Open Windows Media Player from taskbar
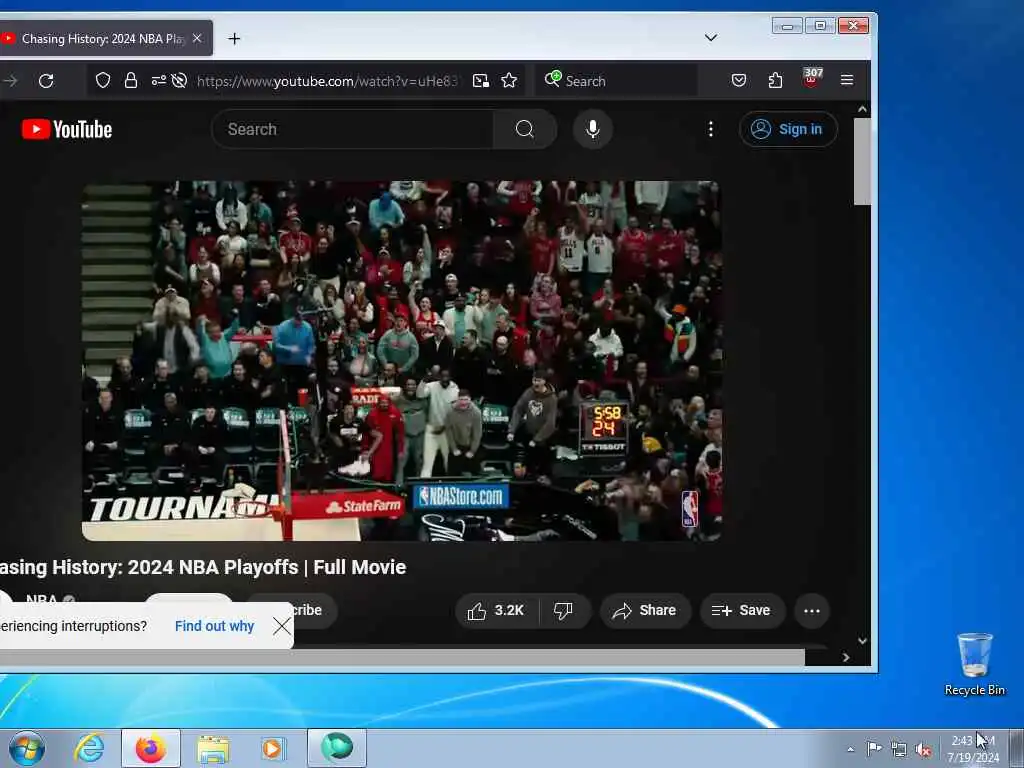This screenshot has width=1024, height=768. pos(272,748)
